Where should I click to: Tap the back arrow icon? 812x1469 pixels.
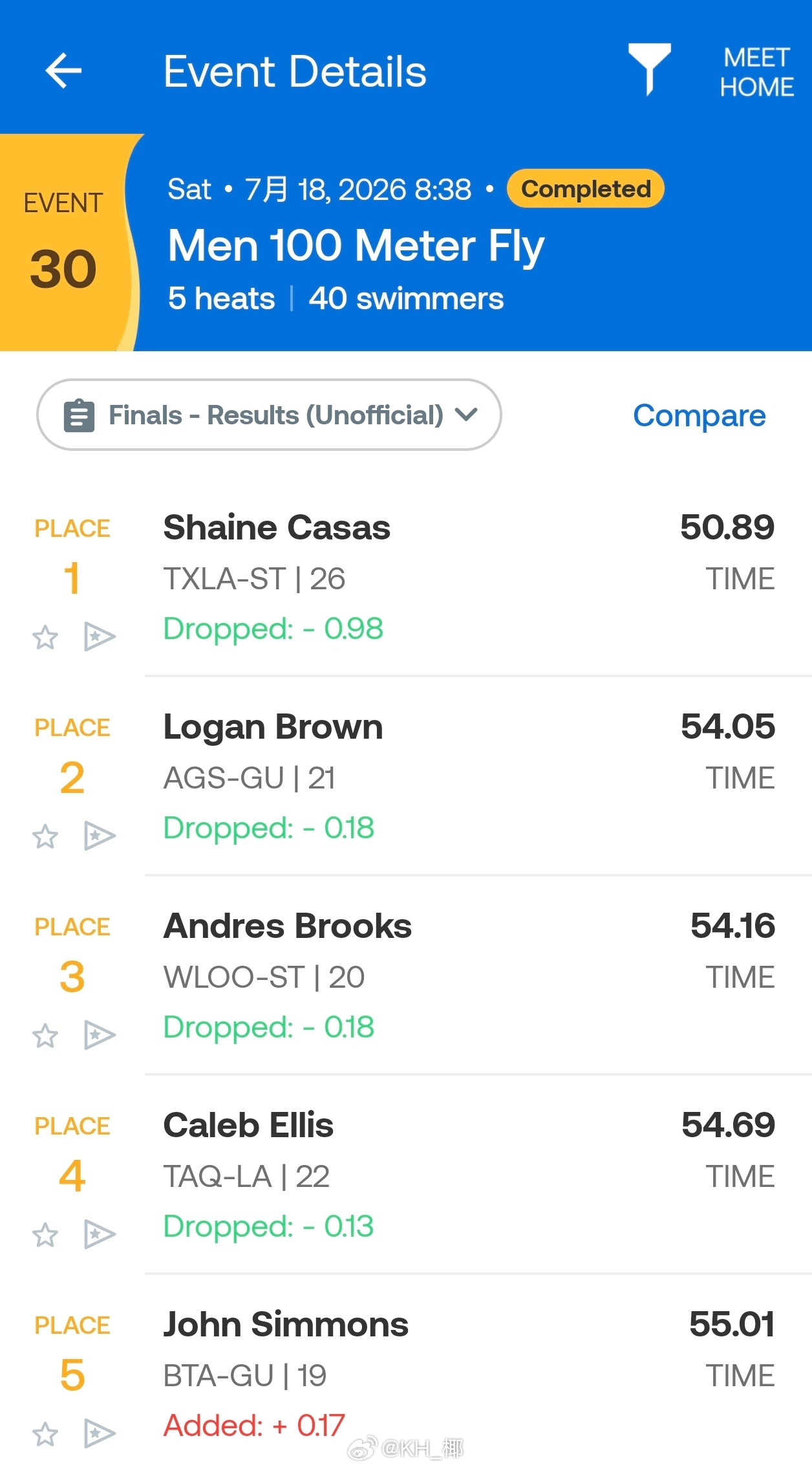pos(63,71)
